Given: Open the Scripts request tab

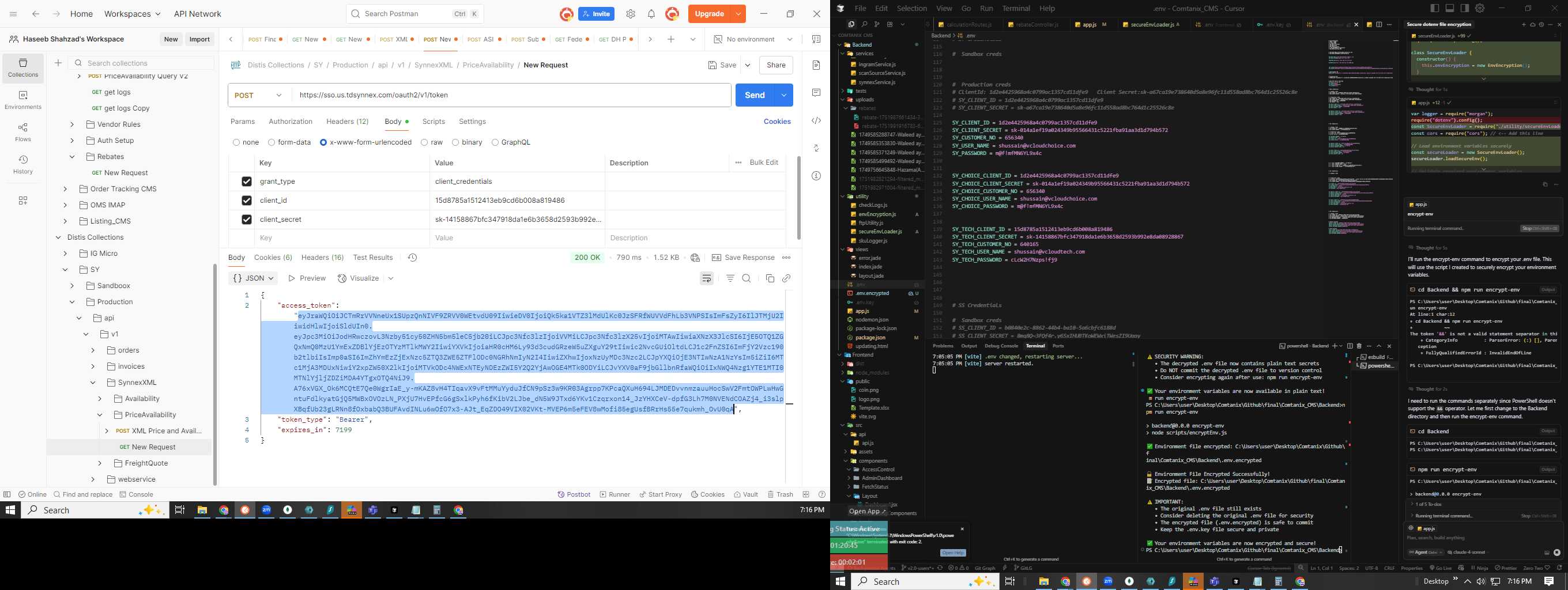Looking at the screenshot, I should click(434, 122).
